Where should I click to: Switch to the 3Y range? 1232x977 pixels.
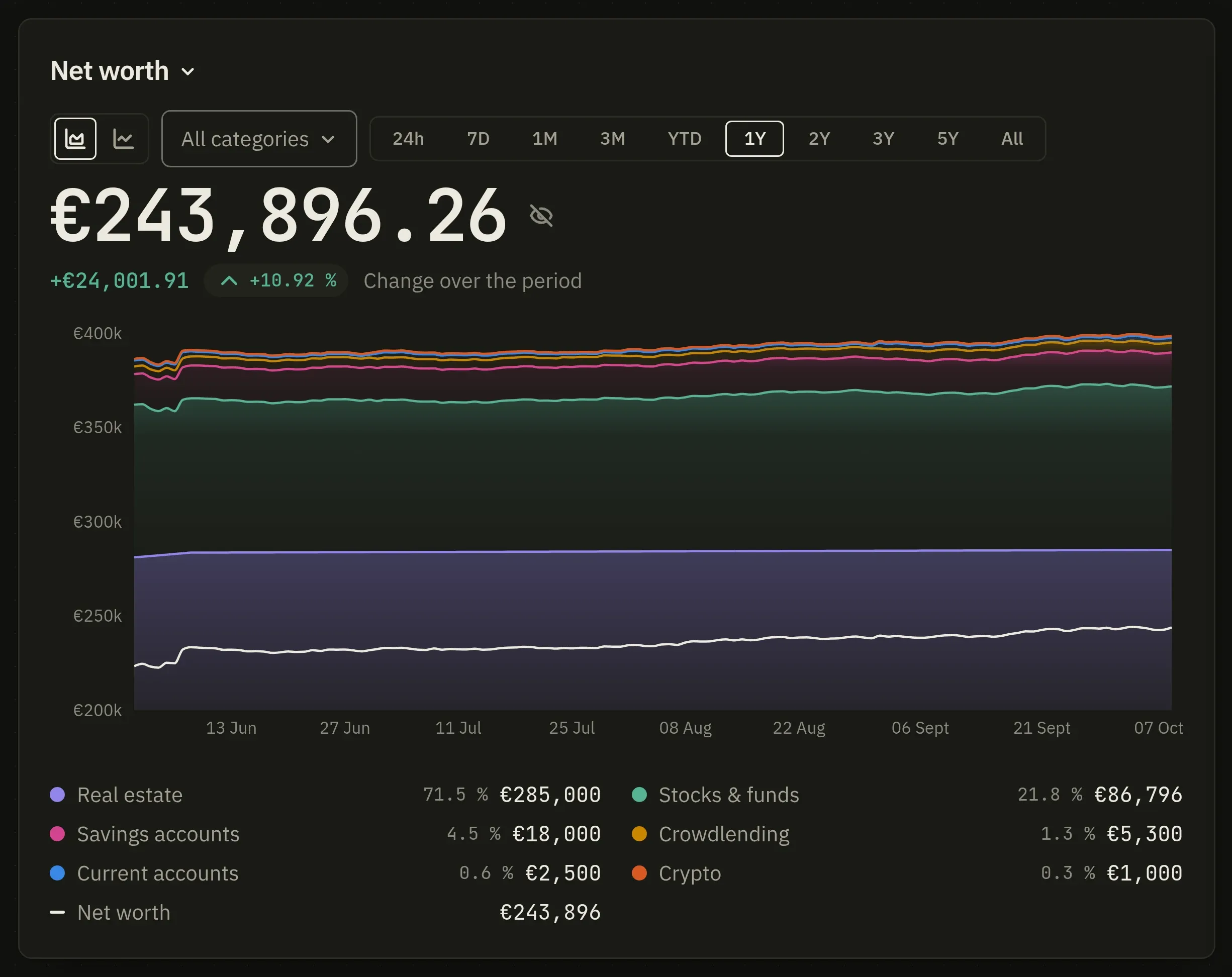[883, 139]
